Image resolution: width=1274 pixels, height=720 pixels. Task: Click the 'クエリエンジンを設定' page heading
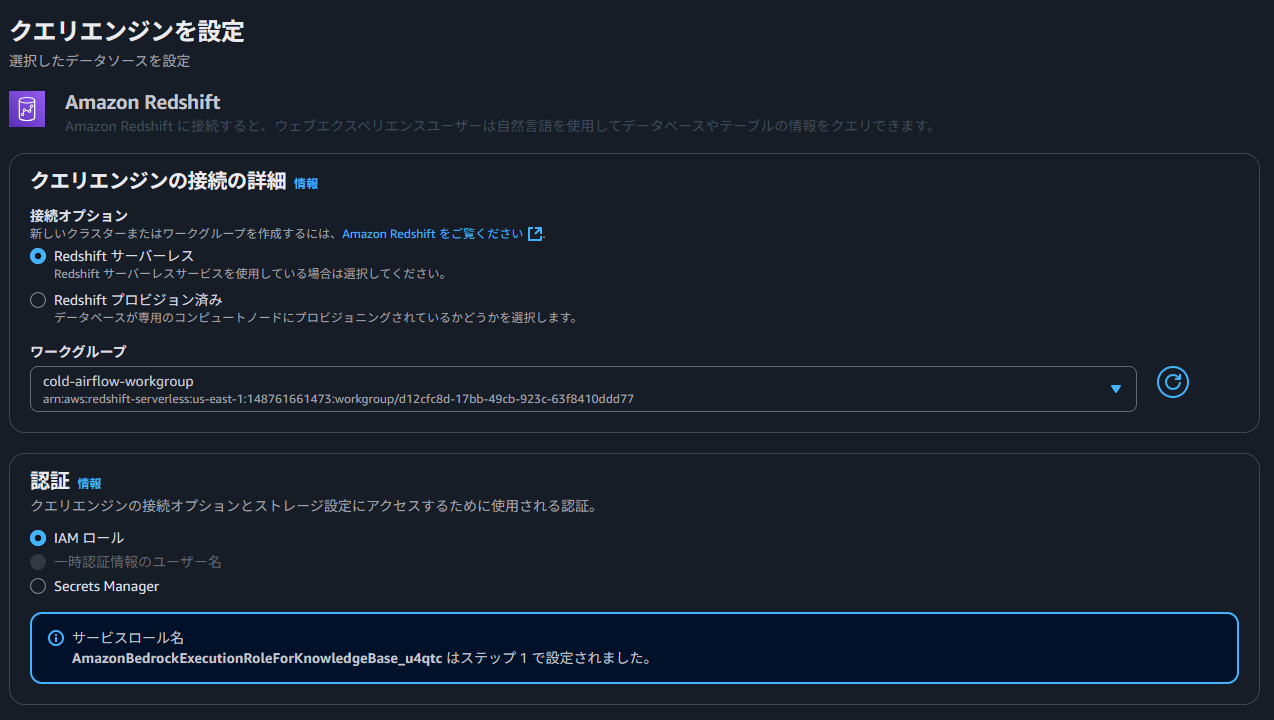click(x=127, y=31)
